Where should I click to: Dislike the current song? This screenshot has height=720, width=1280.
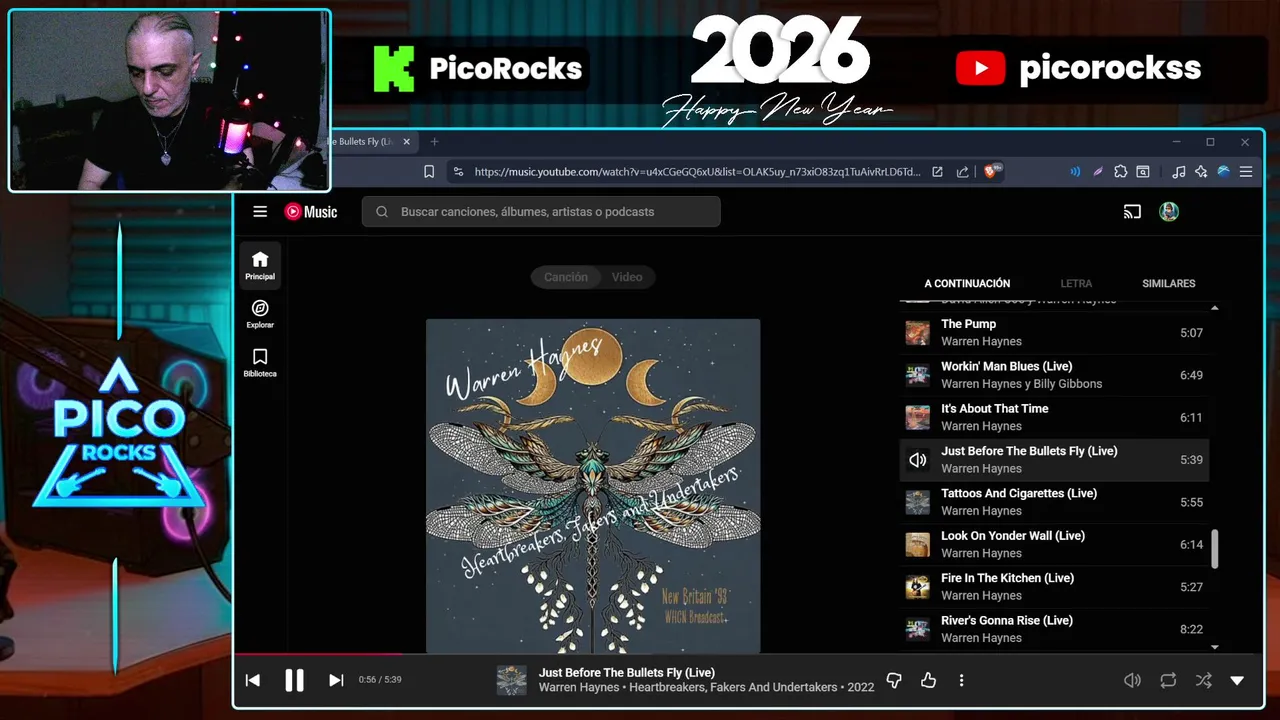pyautogui.click(x=894, y=680)
